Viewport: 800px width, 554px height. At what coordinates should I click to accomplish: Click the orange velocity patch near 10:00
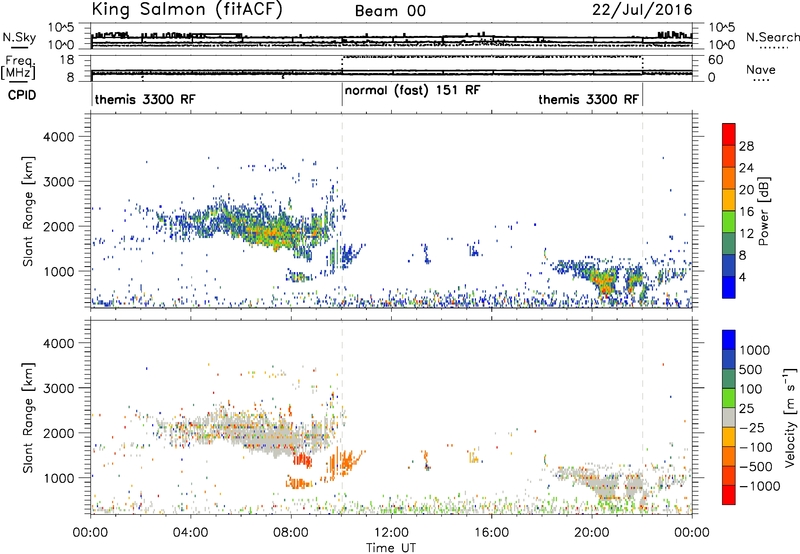tap(346, 463)
